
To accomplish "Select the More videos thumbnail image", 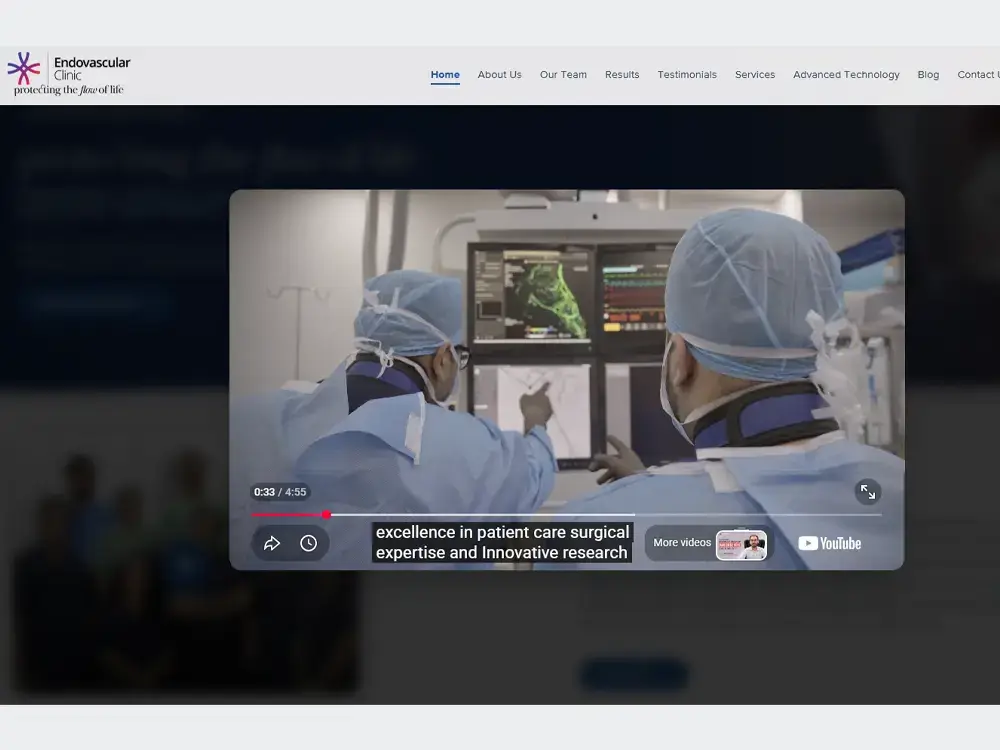I will pyautogui.click(x=741, y=545).
